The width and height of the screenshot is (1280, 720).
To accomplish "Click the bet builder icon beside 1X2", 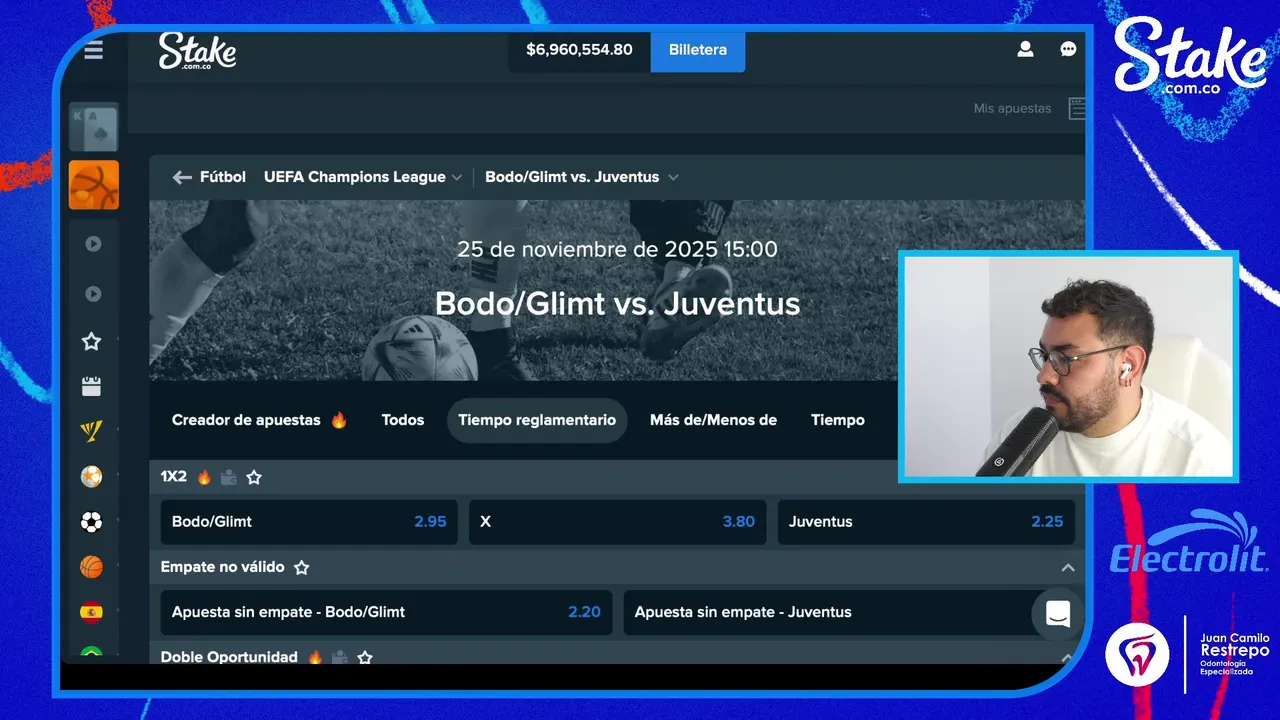I will click(229, 477).
